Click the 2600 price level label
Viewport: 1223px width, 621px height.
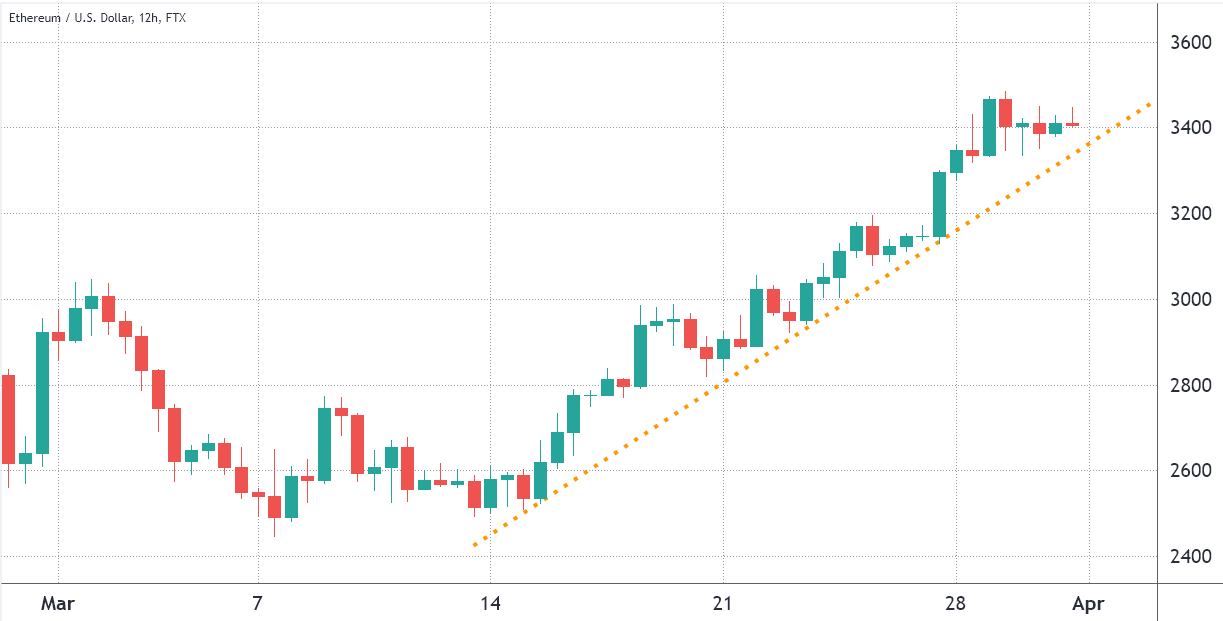pos(1190,471)
